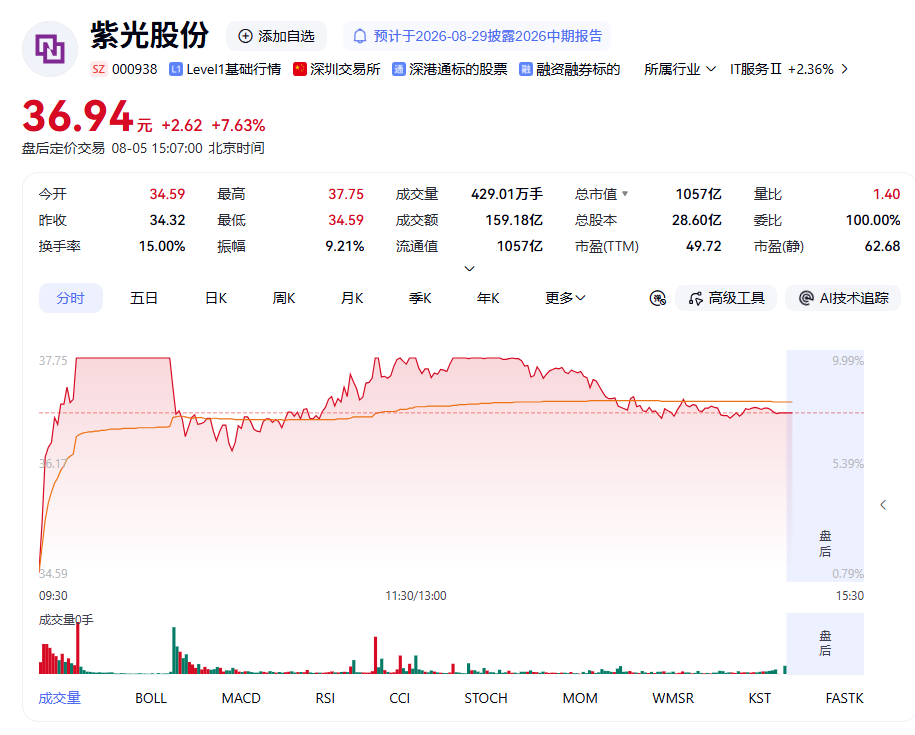915x735 pixels.
Task: Switch to the 季K chart tab
Action: click(x=420, y=298)
